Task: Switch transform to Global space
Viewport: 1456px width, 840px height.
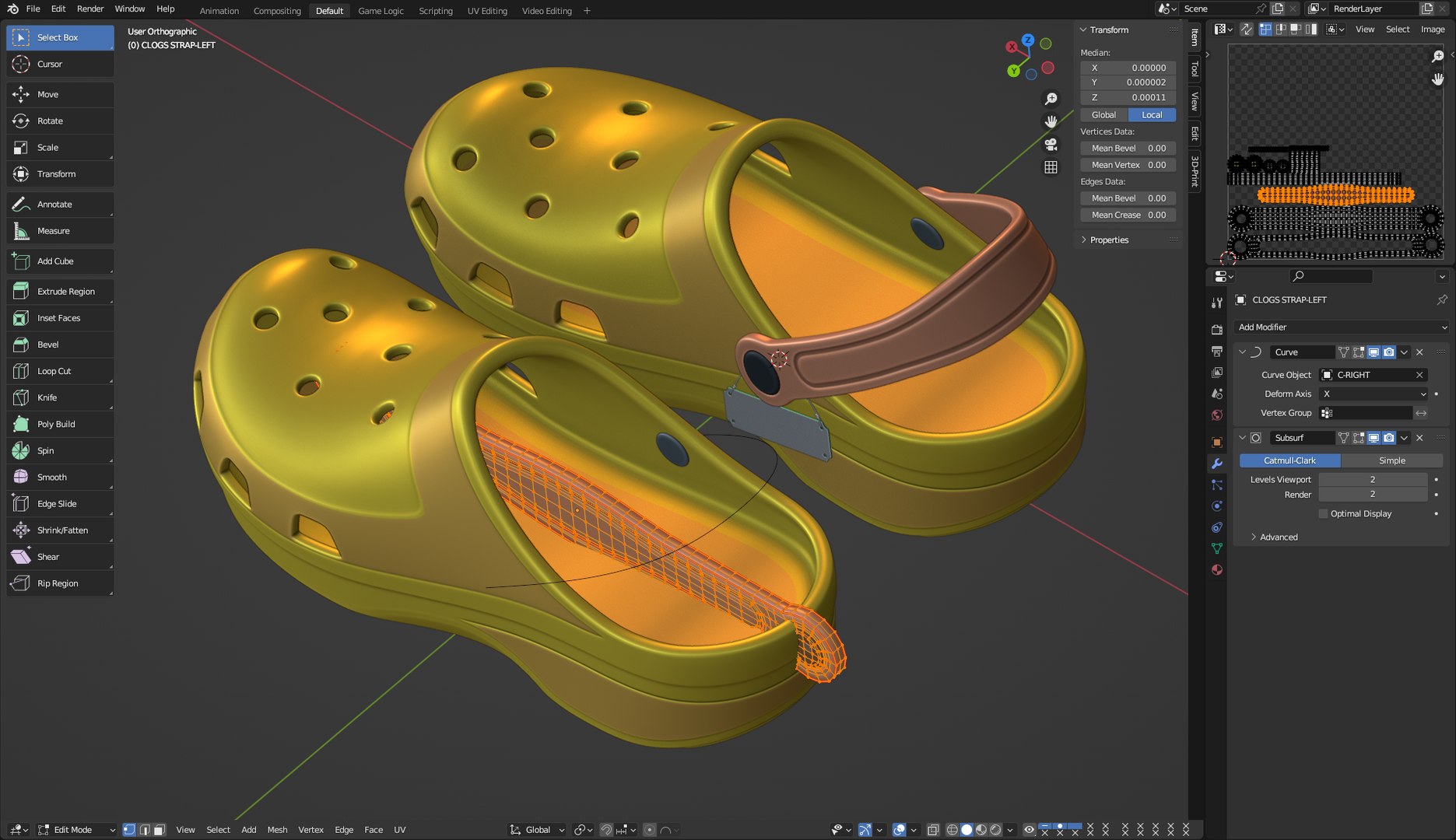Action: point(1103,115)
